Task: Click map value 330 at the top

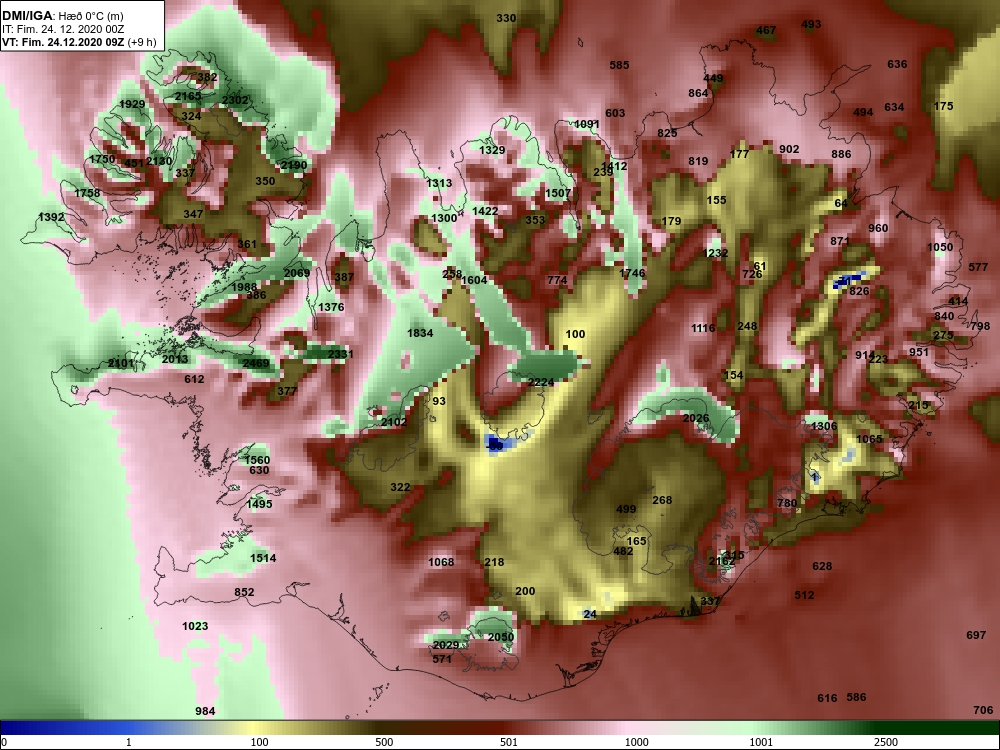Action: [x=506, y=18]
